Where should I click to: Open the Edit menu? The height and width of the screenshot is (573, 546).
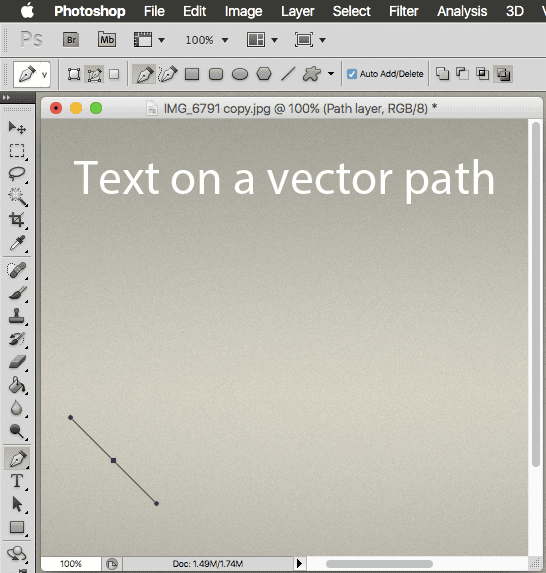tap(194, 11)
